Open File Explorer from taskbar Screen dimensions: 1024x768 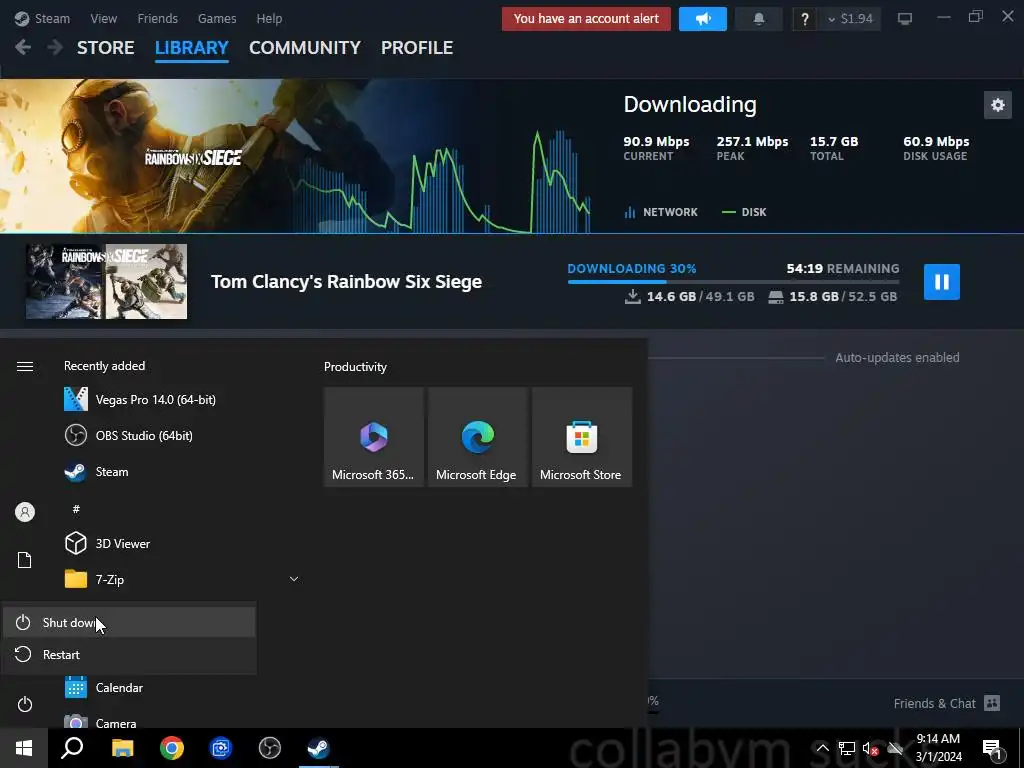(122, 748)
